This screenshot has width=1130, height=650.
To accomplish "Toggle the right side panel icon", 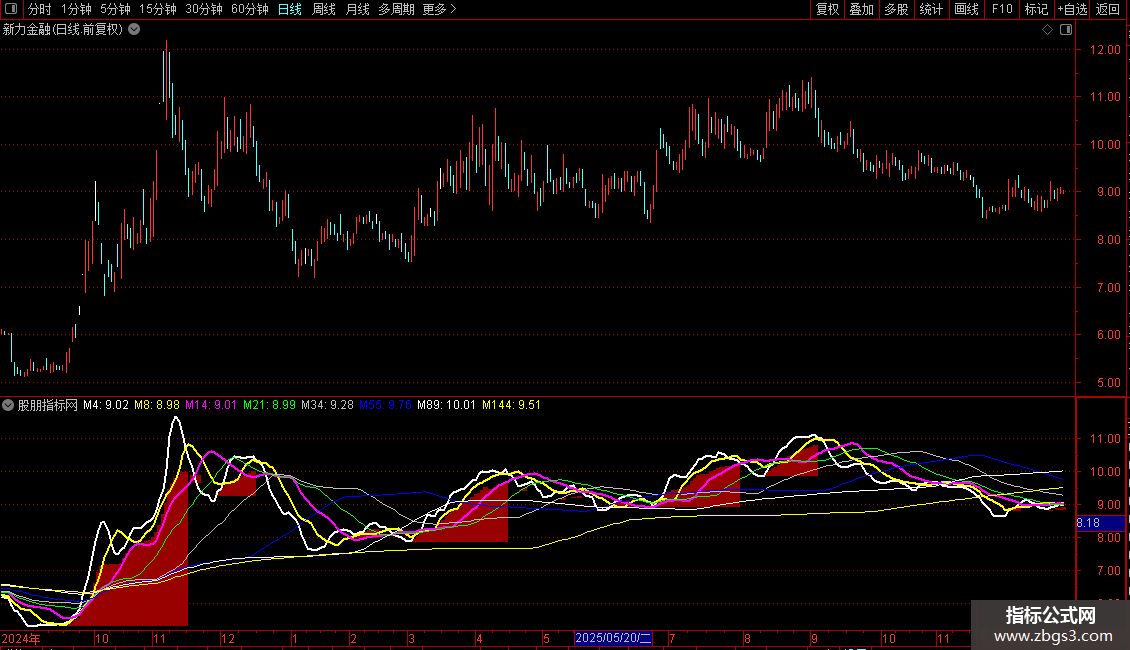I will click(1065, 30).
